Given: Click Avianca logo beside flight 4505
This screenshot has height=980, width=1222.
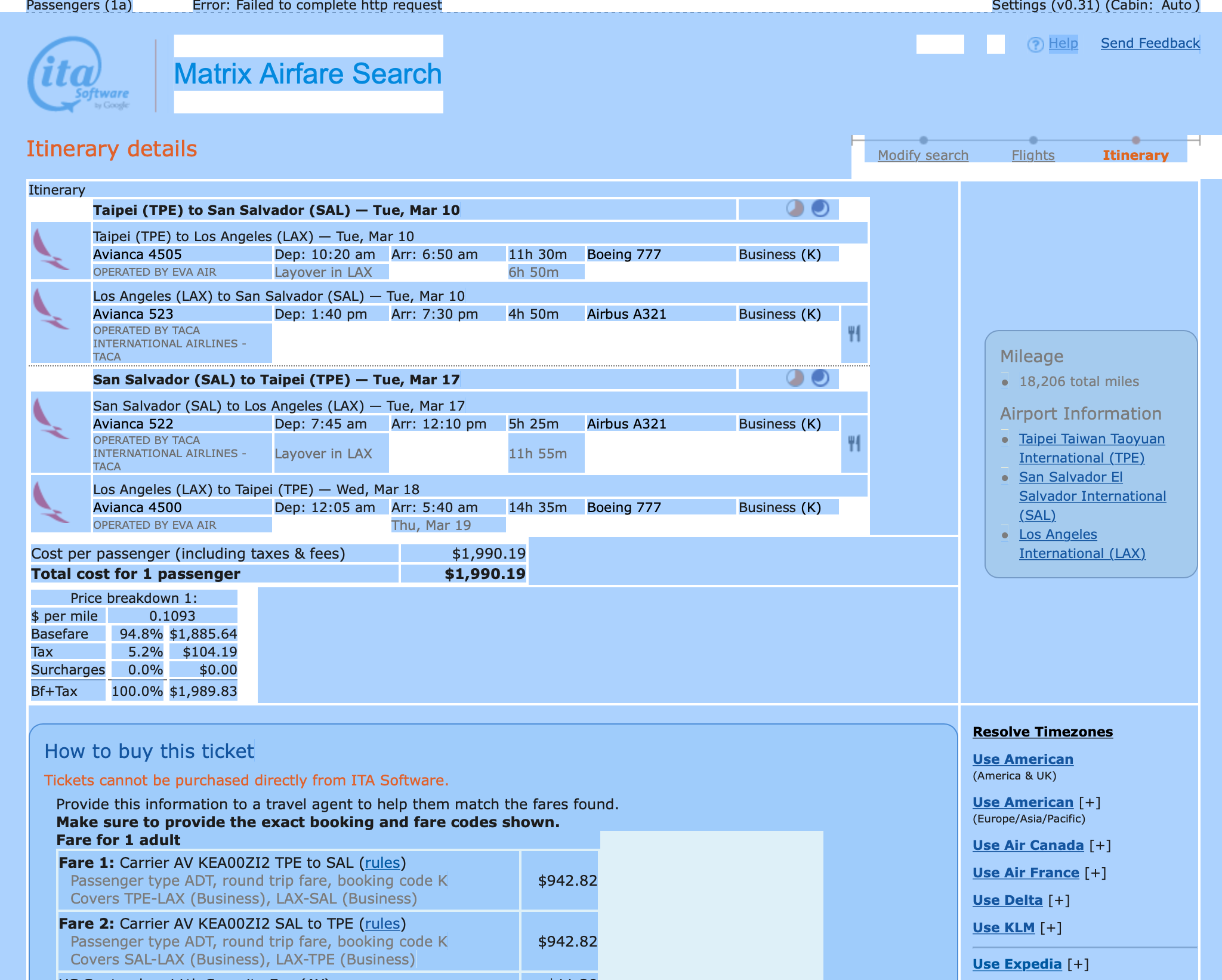Looking at the screenshot, I should click(x=51, y=251).
